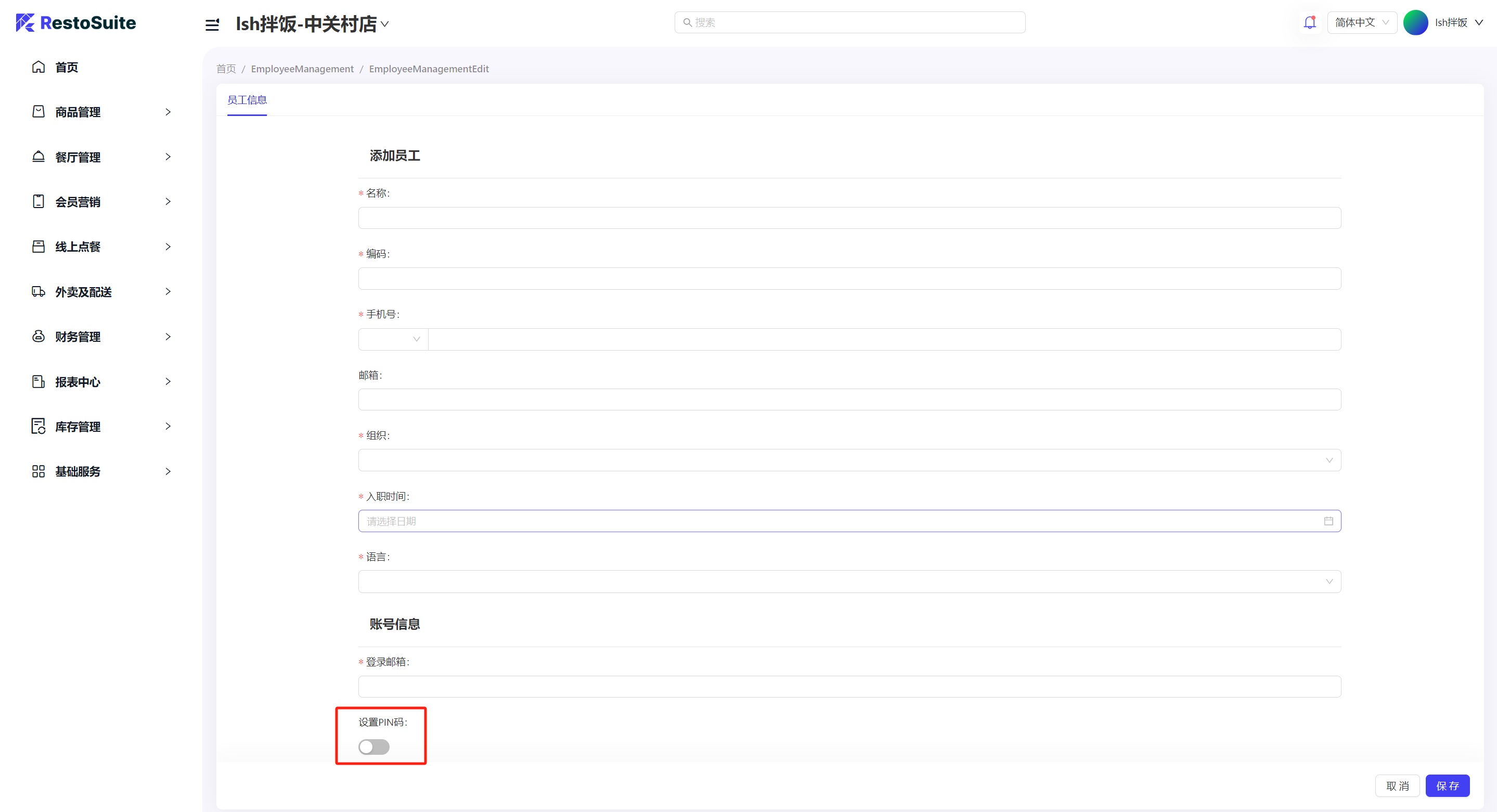Expand 线上点餐 chevron

point(168,247)
